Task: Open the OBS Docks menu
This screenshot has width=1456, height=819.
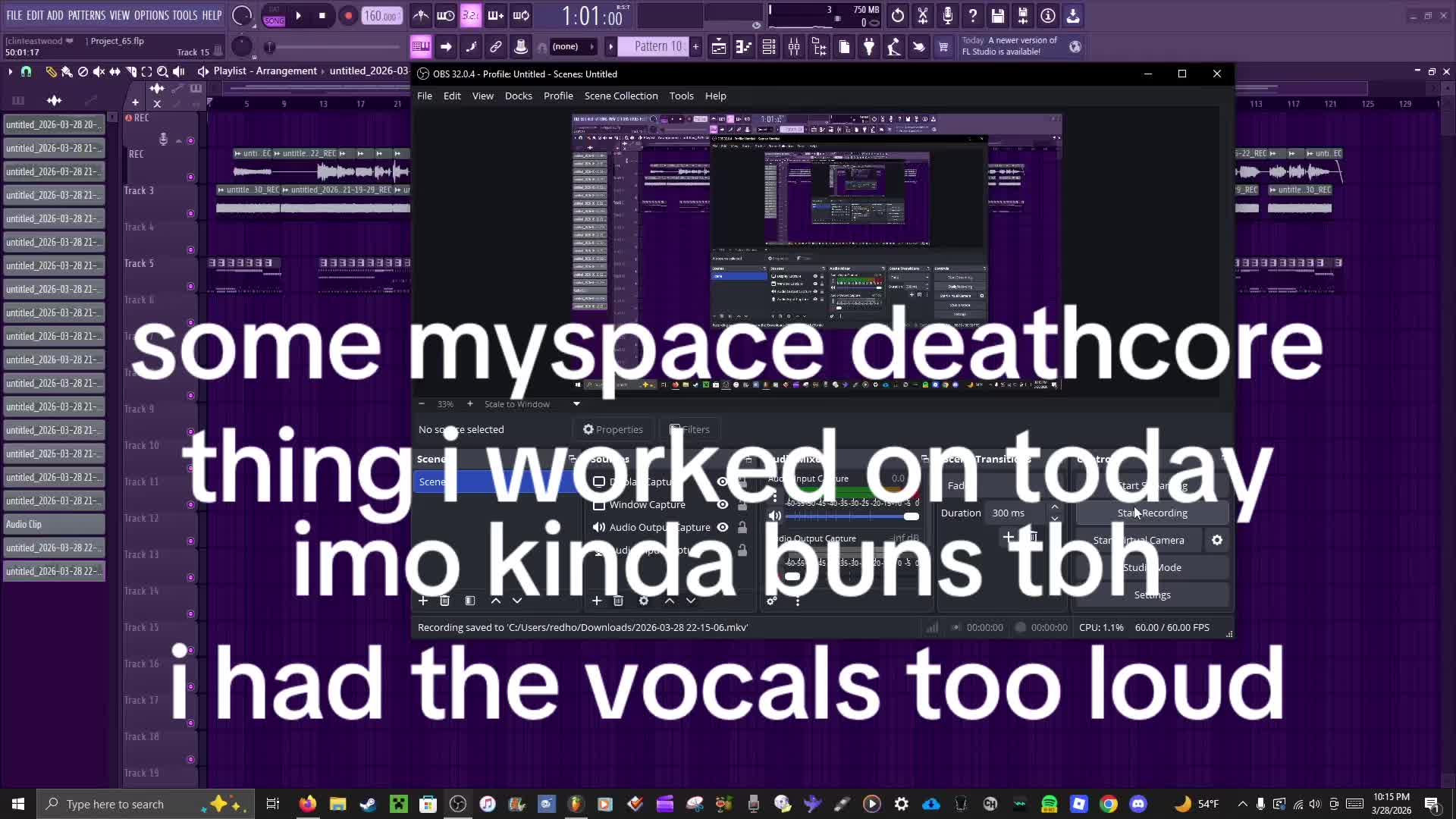Action: 518,96
